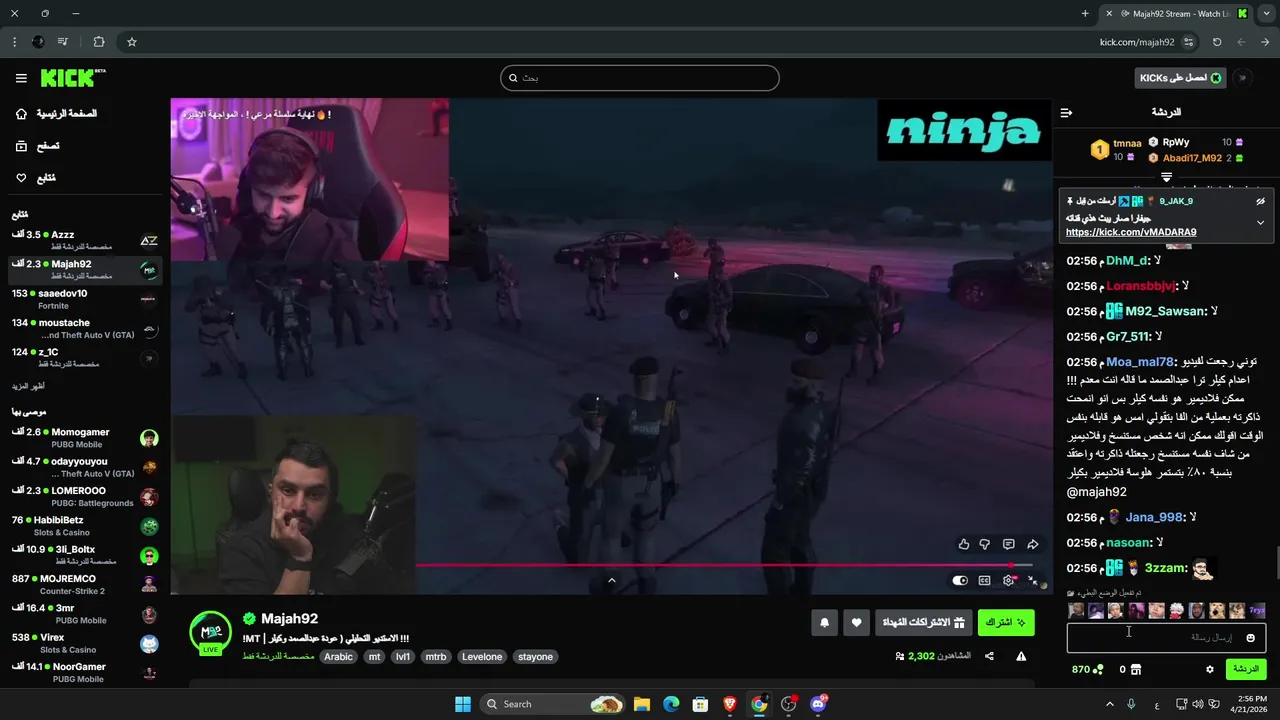This screenshot has height=720, width=1280.
Task: Dislike the stream with thumbs down
Action: click(985, 544)
